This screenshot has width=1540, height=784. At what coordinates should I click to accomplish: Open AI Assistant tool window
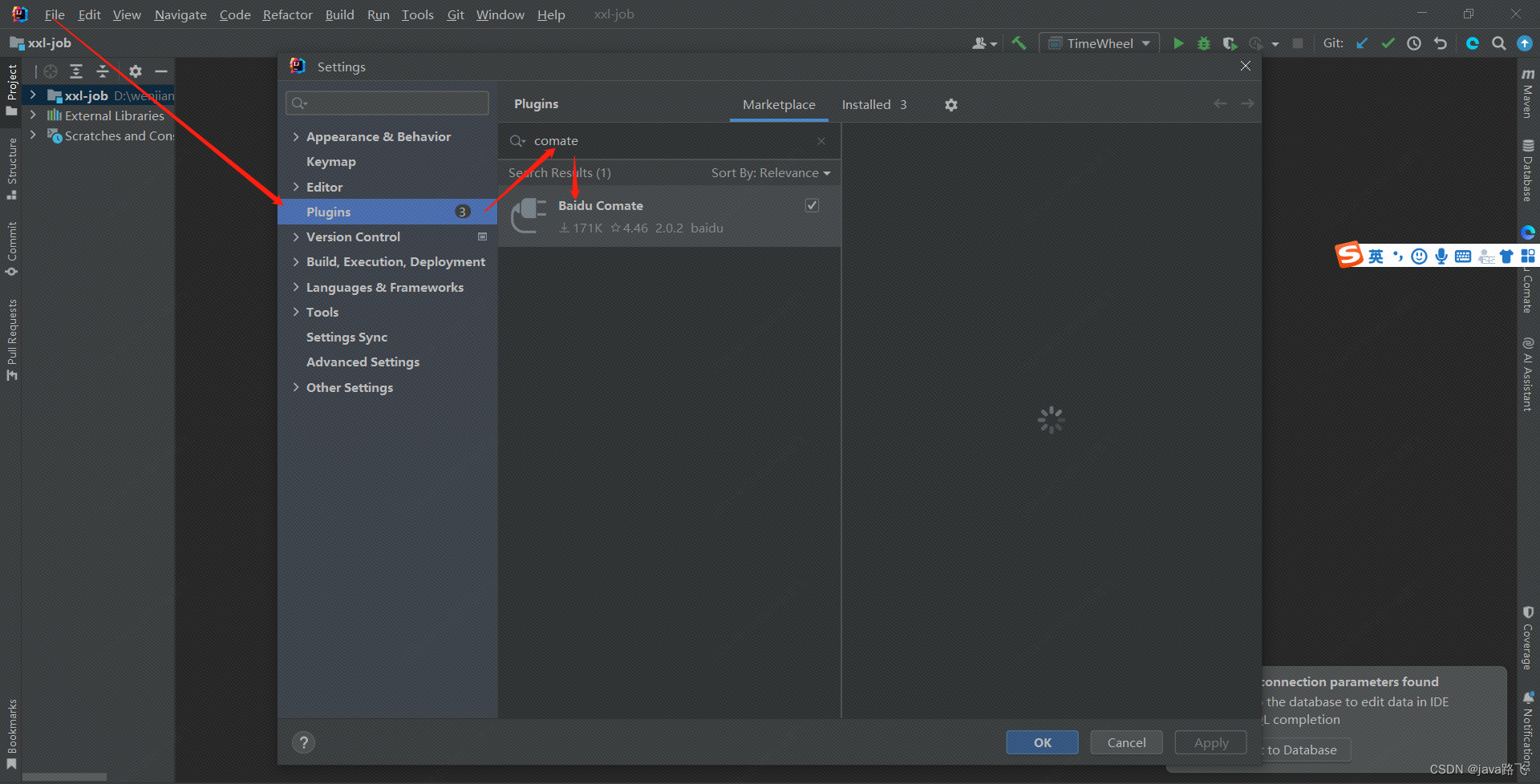pyautogui.click(x=1528, y=374)
